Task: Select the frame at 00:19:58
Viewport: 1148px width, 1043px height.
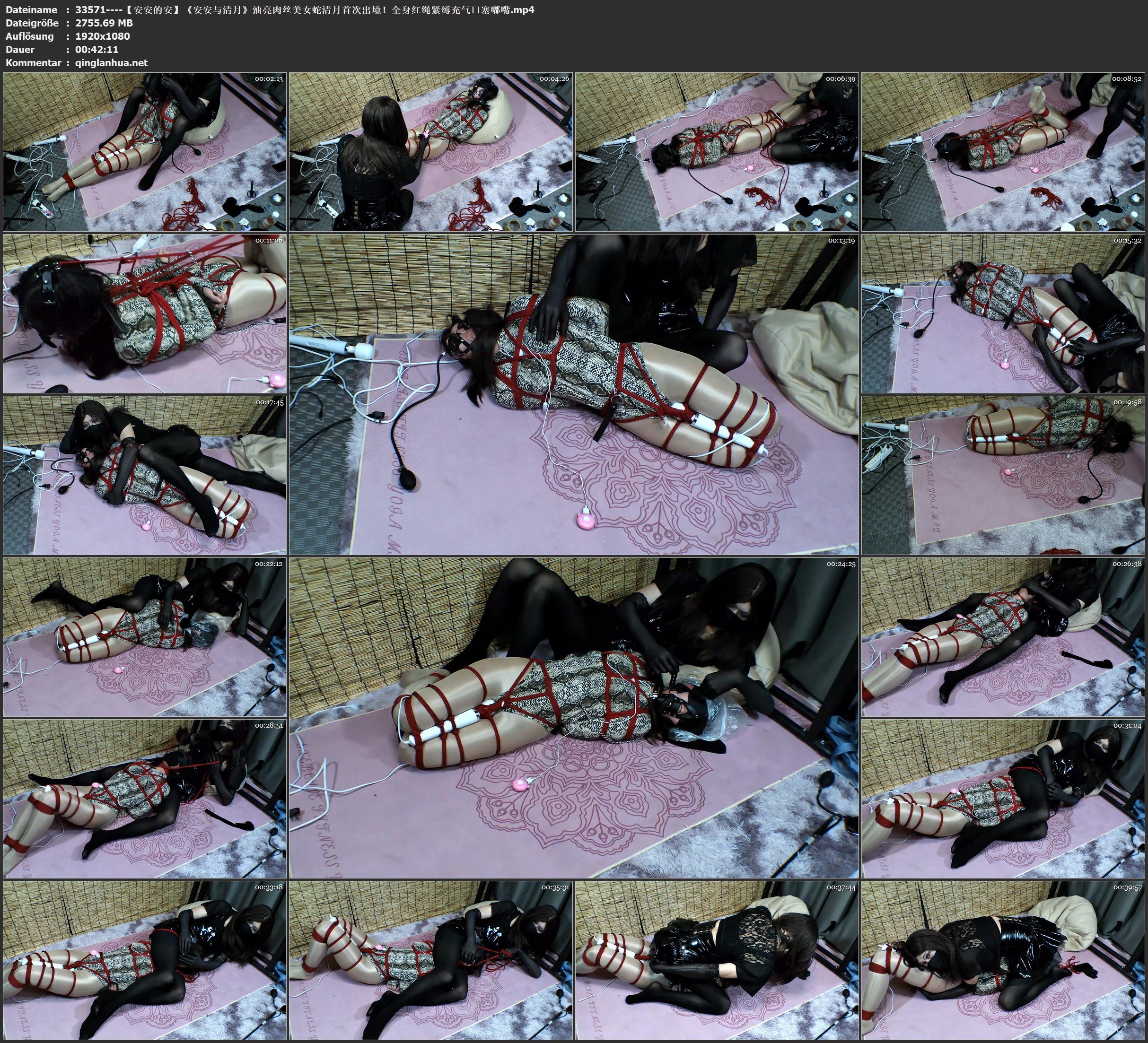Action: point(1003,475)
